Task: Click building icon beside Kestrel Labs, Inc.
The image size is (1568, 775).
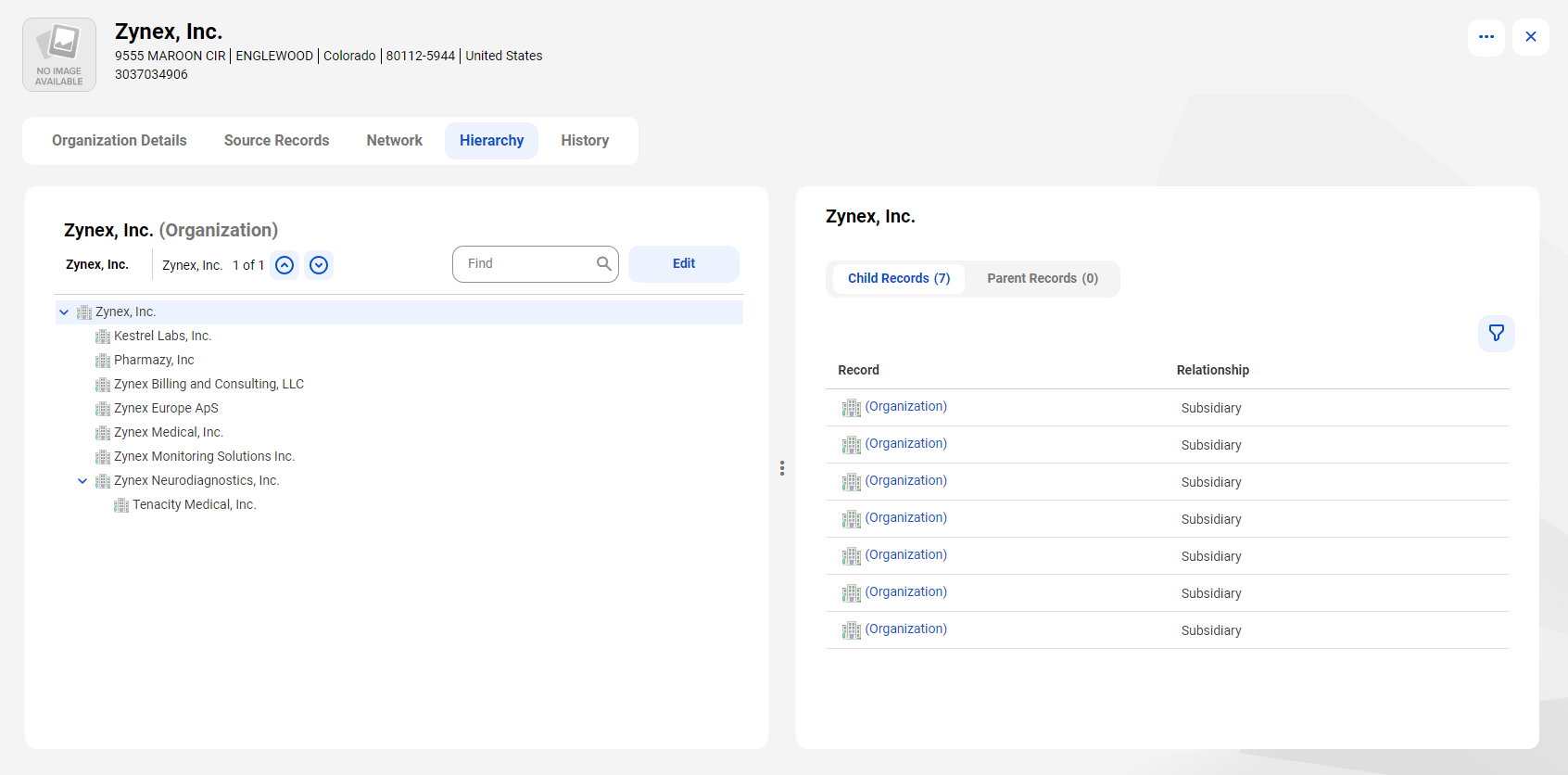Action: pyautogui.click(x=103, y=337)
